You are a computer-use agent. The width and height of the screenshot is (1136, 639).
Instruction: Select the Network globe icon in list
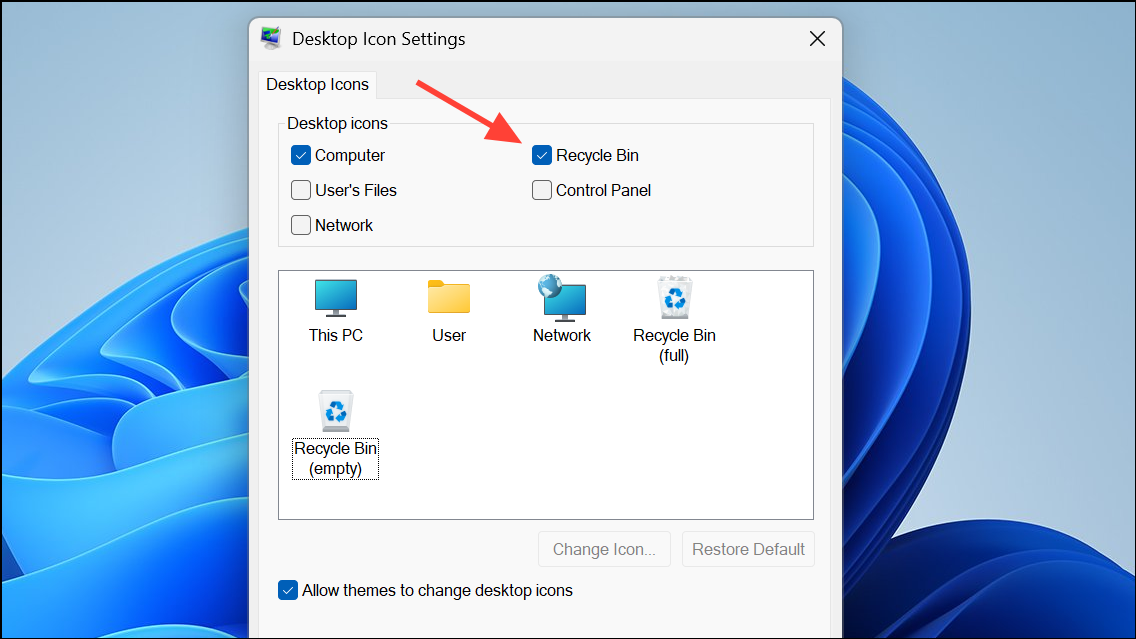(x=561, y=299)
